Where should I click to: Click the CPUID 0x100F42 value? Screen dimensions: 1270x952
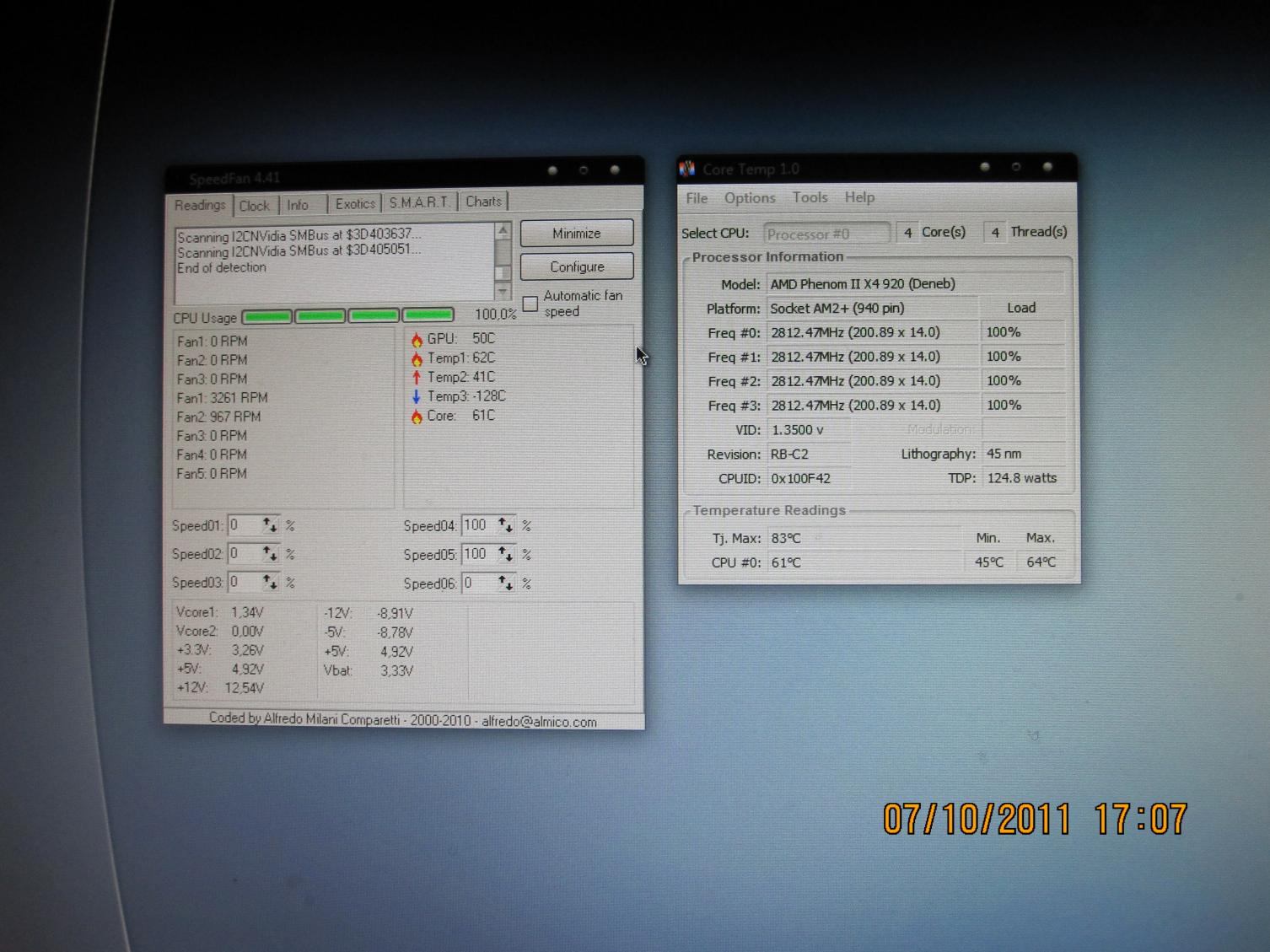(808, 479)
